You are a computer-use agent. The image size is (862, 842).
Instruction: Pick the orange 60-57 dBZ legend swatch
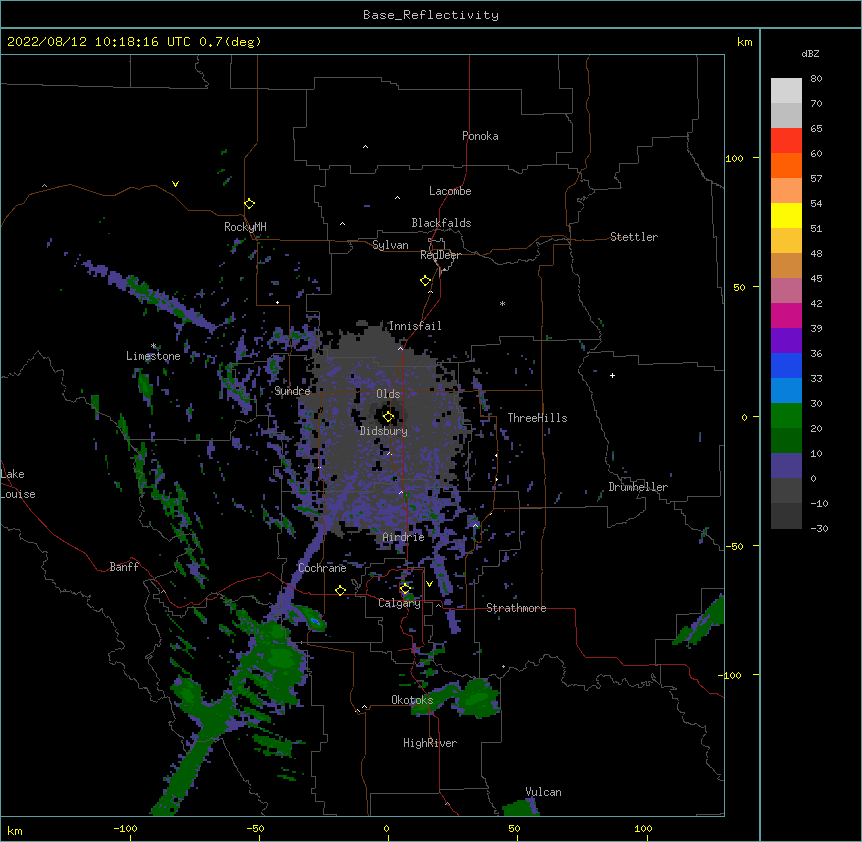[x=786, y=165]
